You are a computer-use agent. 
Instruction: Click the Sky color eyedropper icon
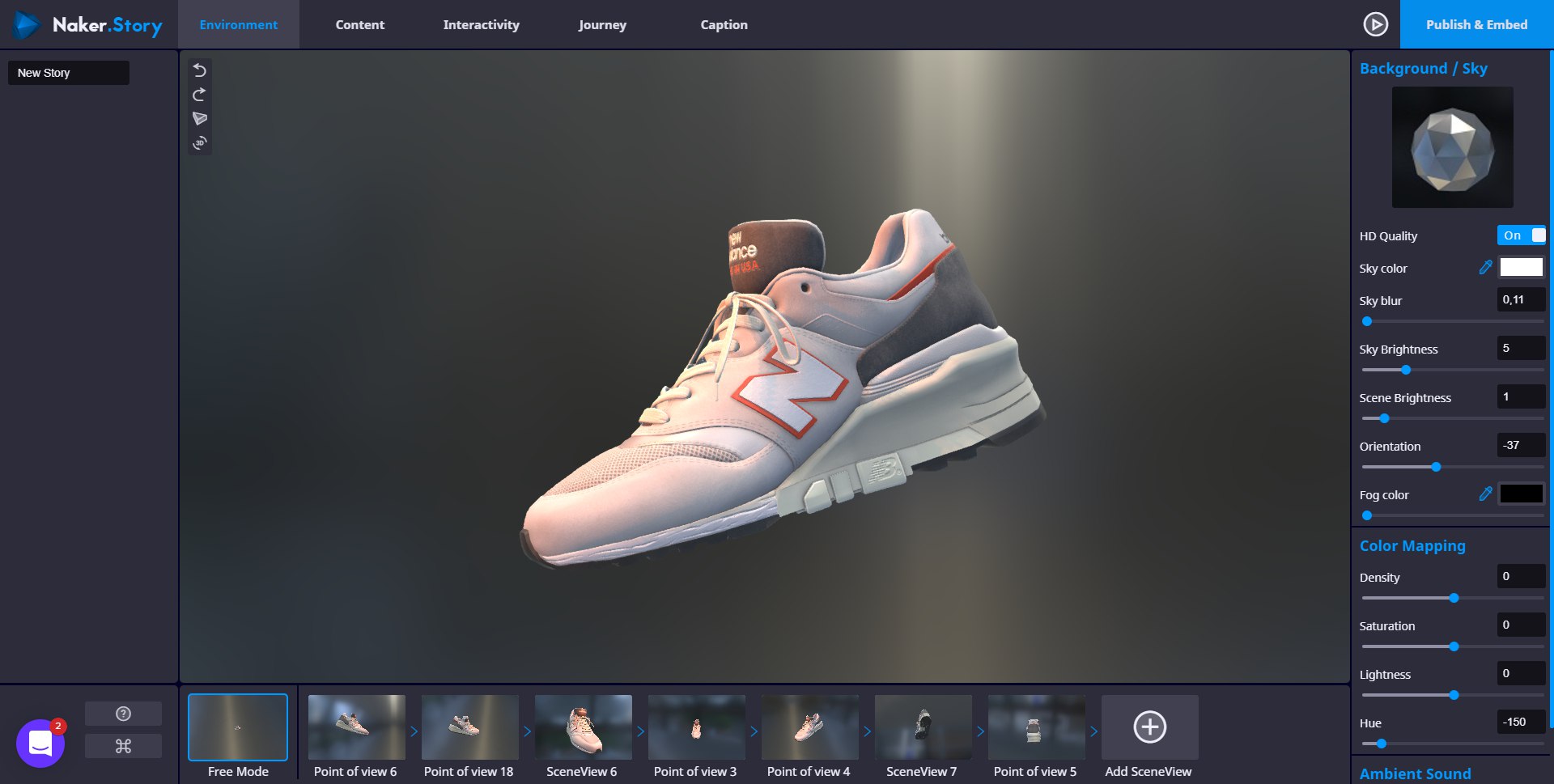coord(1485,268)
